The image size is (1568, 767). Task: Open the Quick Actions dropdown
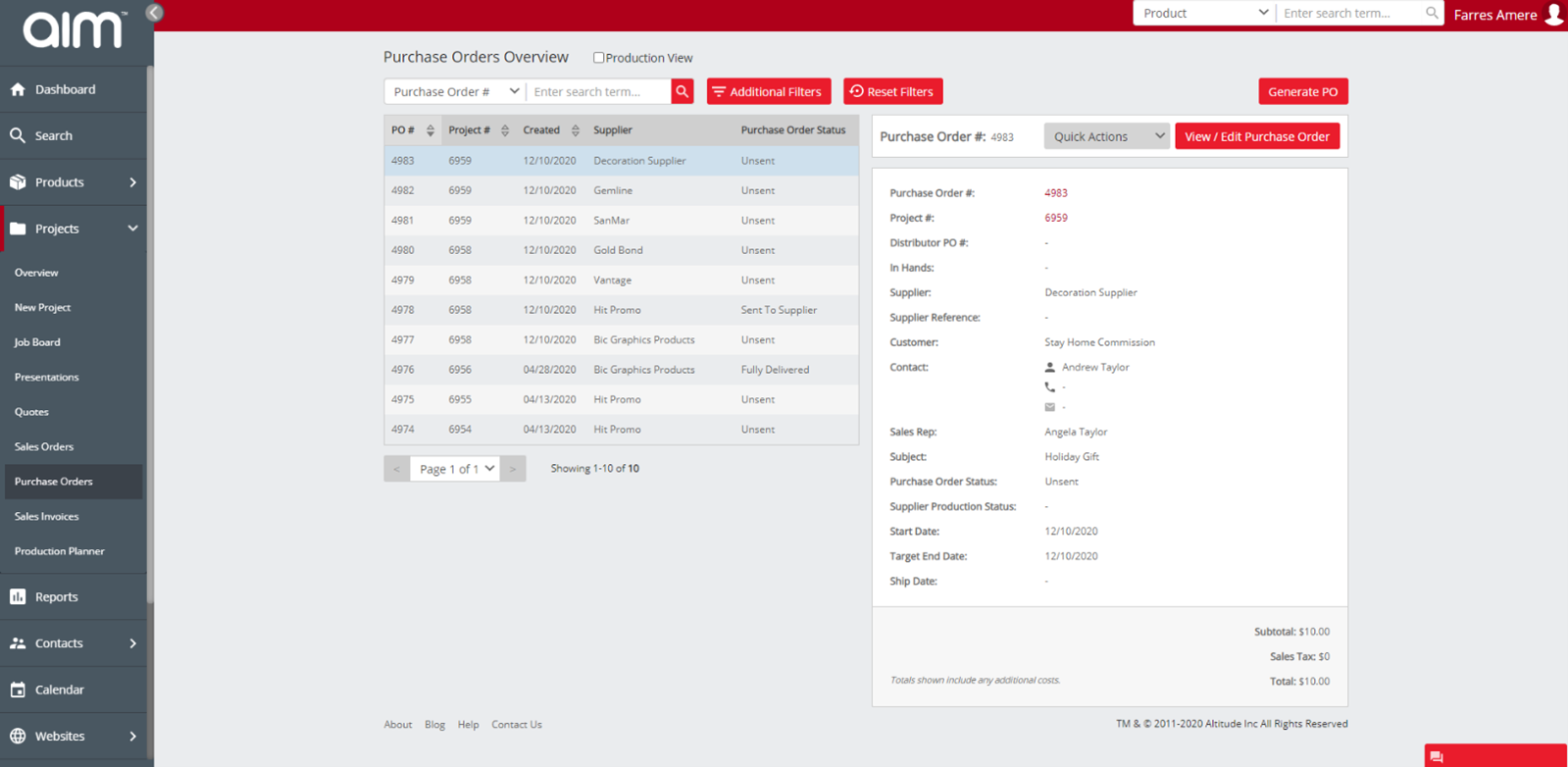(1106, 136)
